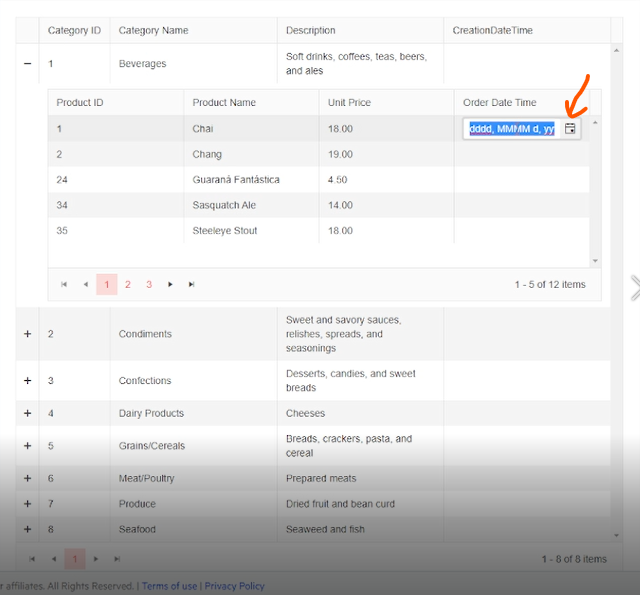Expand the Seafood category row
This screenshot has width=640, height=595.
pos(27,529)
